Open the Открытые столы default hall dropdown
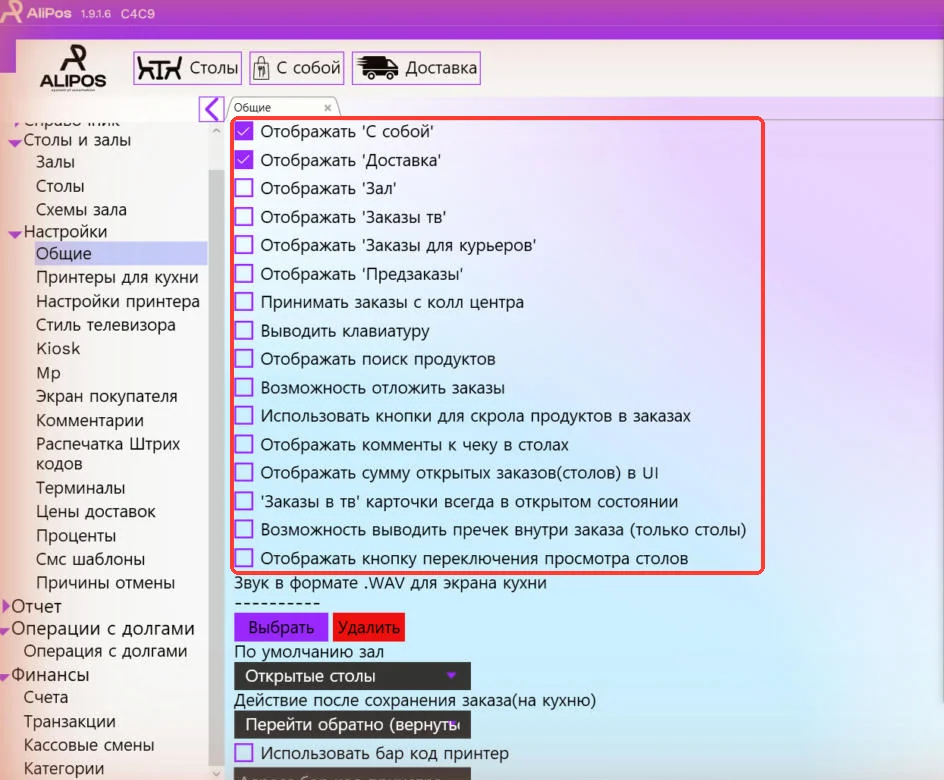This screenshot has width=944, height=780. 352,676
